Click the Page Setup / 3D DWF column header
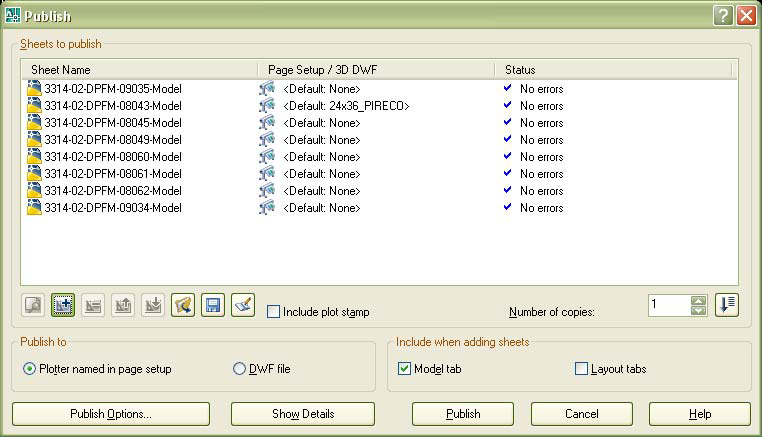This screenshot has width=762, height=437. 376,70
